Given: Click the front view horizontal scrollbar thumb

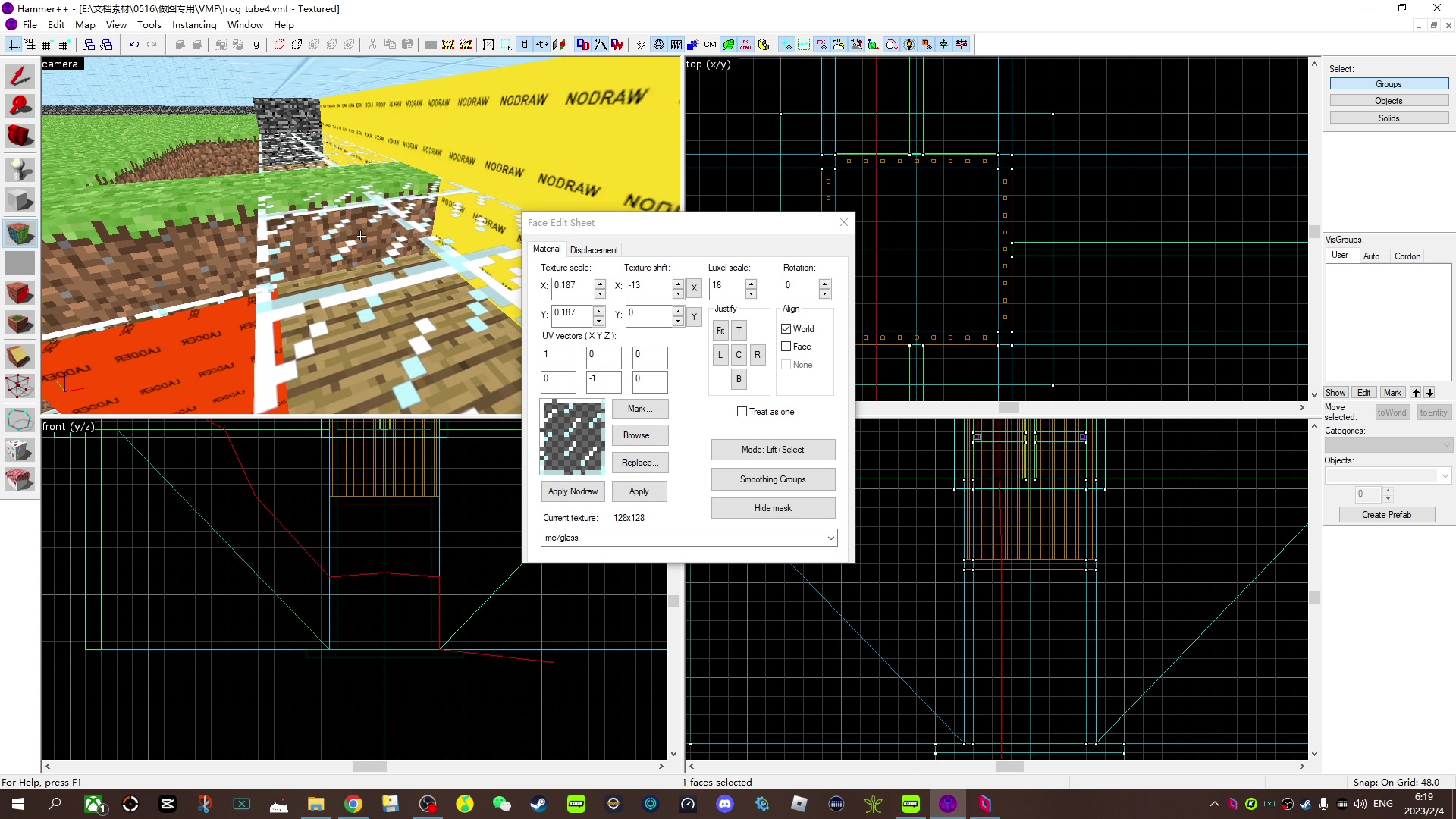Looking at the screenshot, I should [x=370, y=767].
